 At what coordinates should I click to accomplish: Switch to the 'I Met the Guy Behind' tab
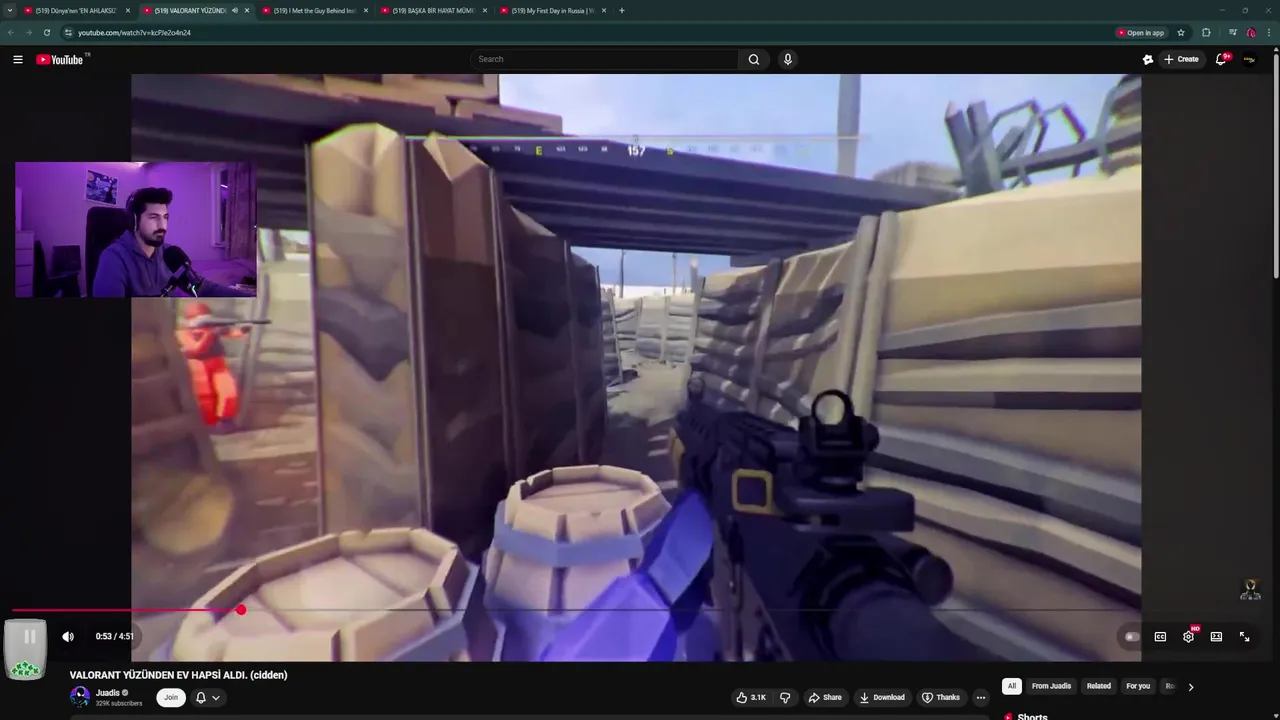coord(314,10)
